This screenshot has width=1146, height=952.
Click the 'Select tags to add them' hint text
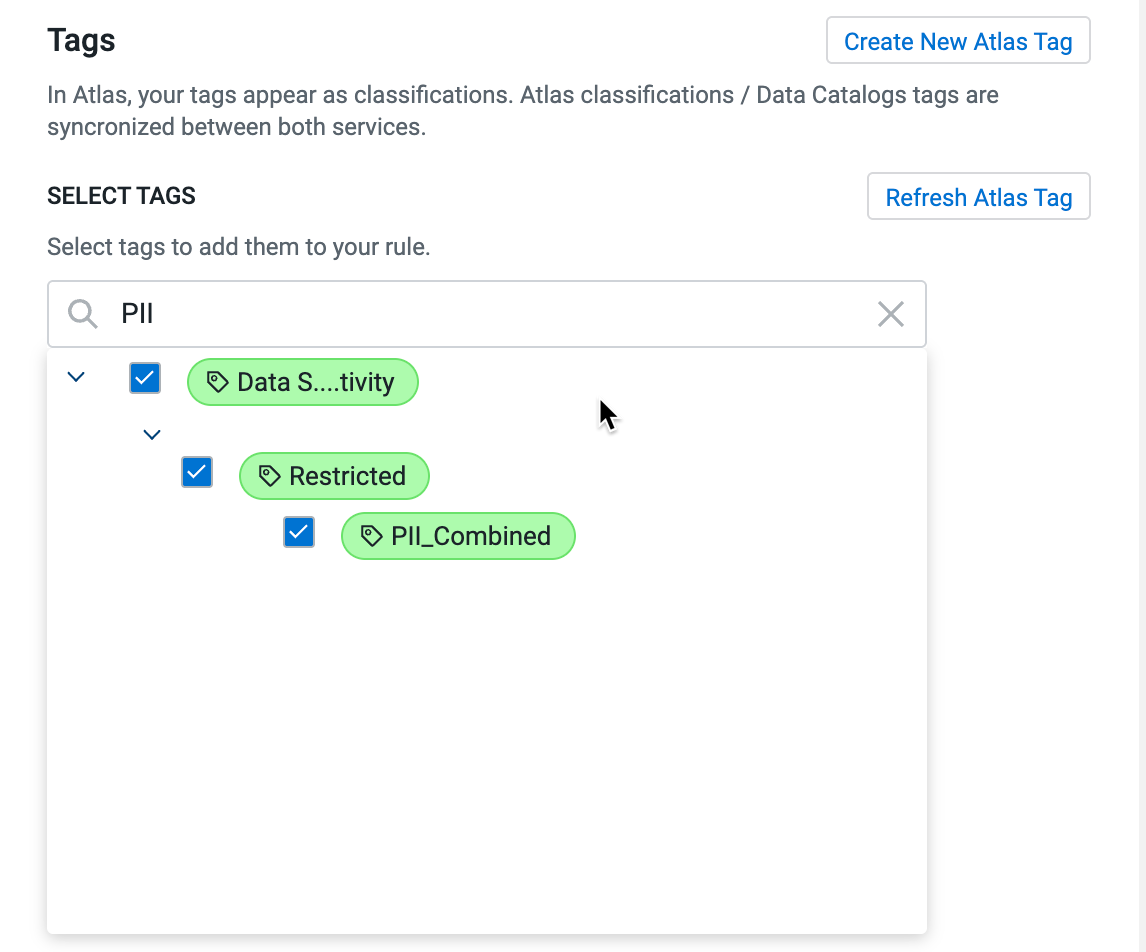click(238, 247)
